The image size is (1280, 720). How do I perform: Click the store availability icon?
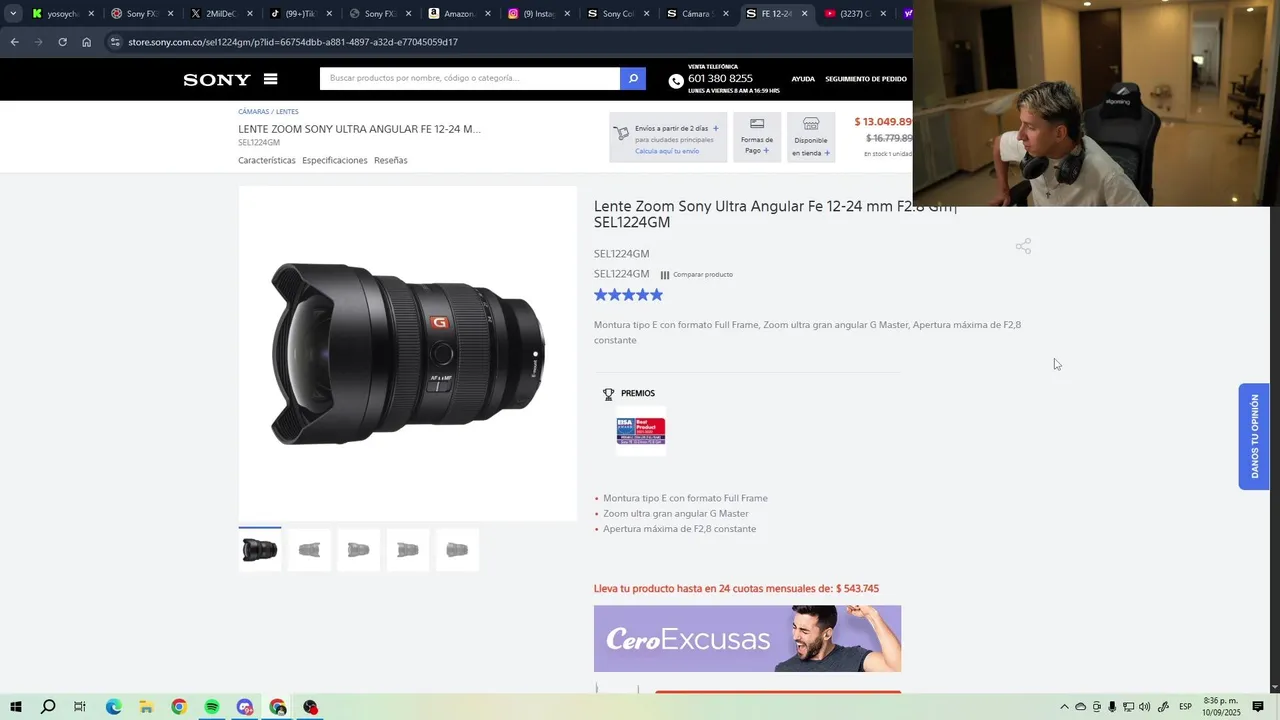point(811,124)
